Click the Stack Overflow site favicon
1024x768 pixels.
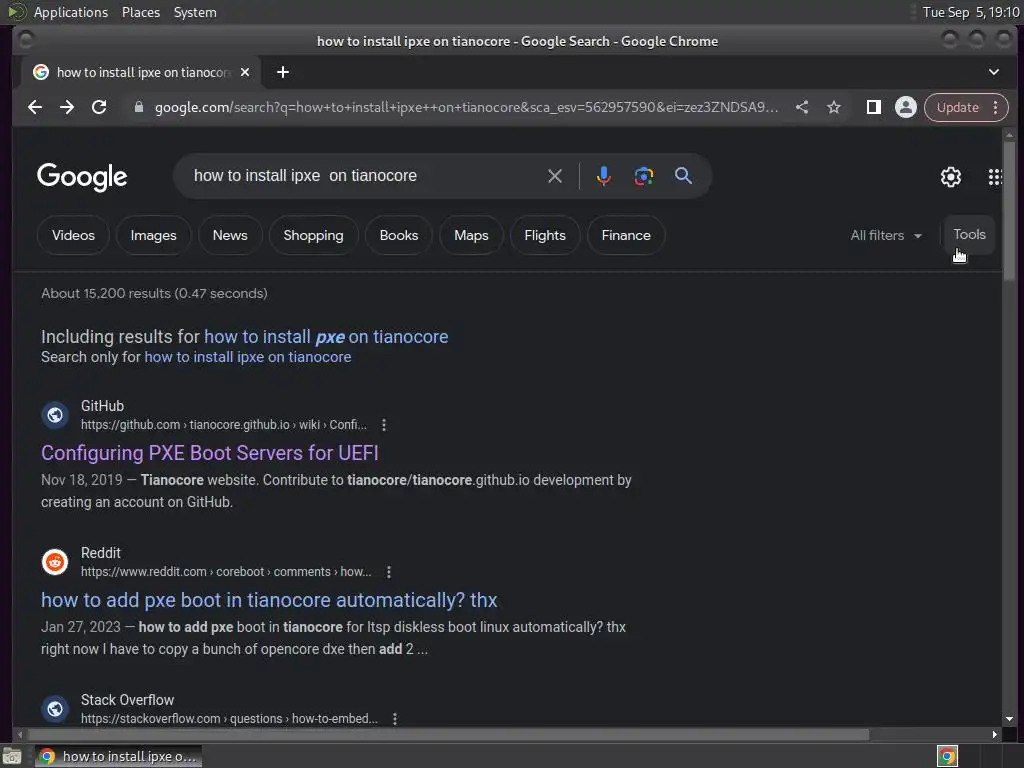(x=55, y=709)
